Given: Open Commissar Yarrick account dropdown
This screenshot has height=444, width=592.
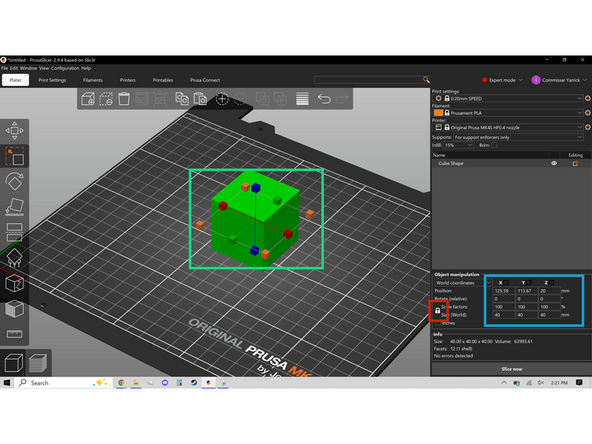Looking at the screenshot, I should (560, 80).
